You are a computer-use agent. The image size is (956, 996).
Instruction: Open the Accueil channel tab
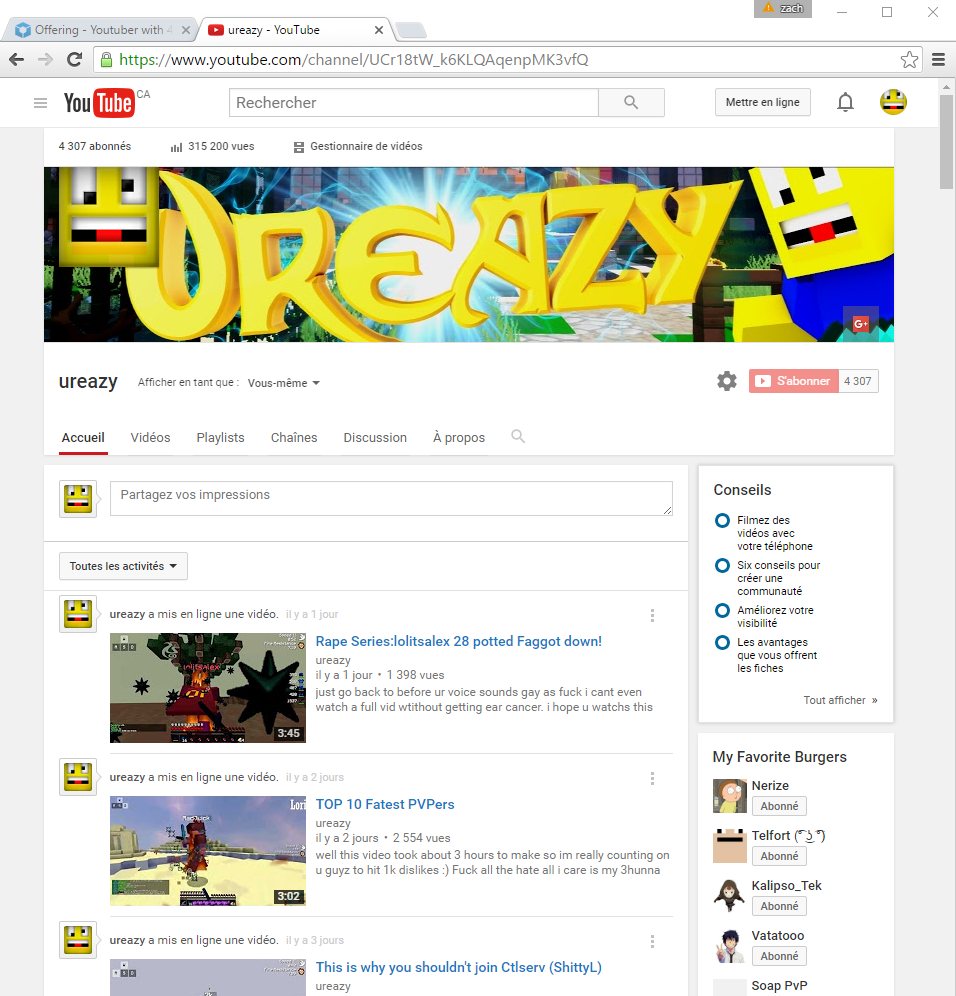pos(83,438)
